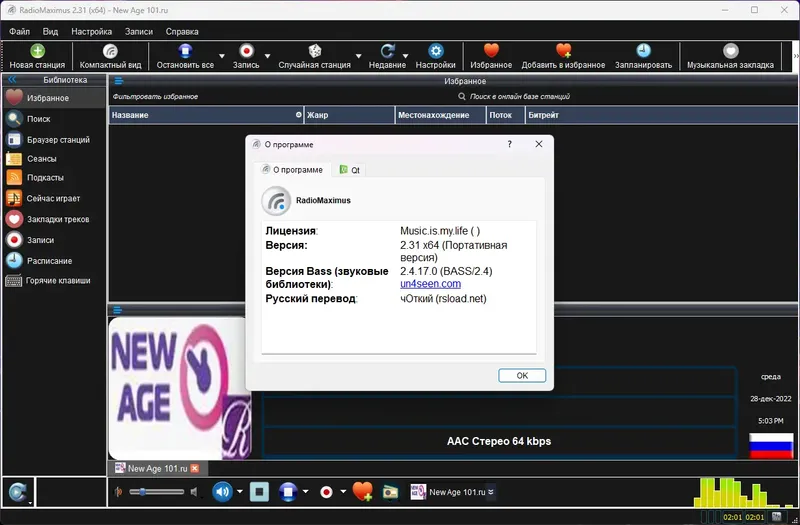This screenshot has width=800, height=525.
Task: Toggle recording with the bottom red record button
Action: (x=326, y=492)
